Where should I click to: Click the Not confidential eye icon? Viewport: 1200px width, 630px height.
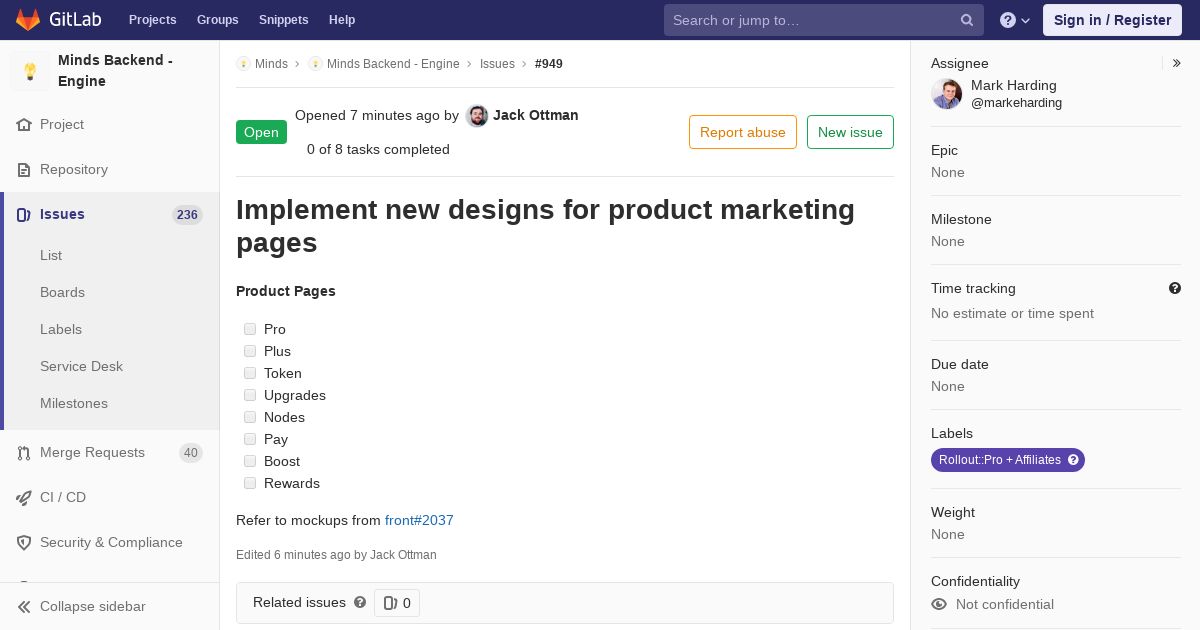pyautogui.click(x=939, y=604)
